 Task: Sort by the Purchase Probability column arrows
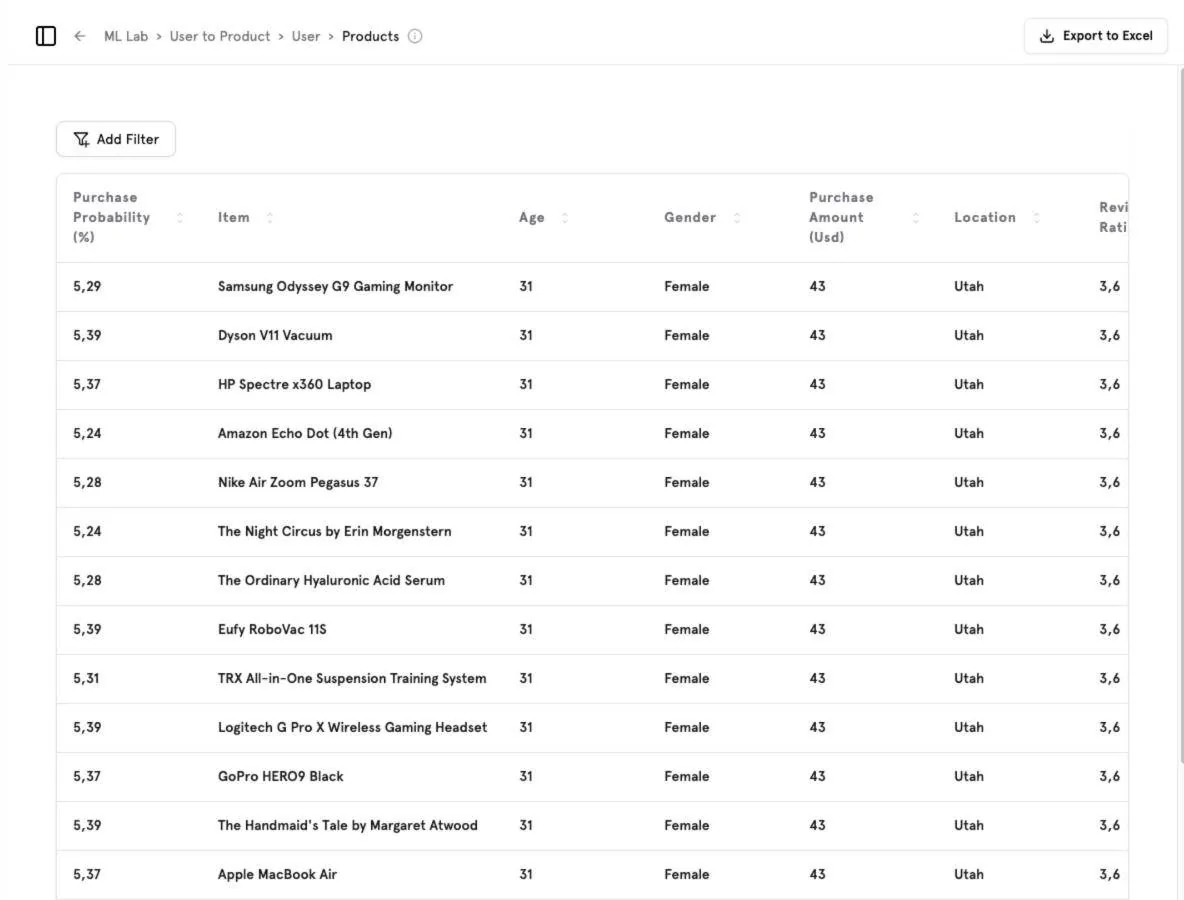pos(180,217)
